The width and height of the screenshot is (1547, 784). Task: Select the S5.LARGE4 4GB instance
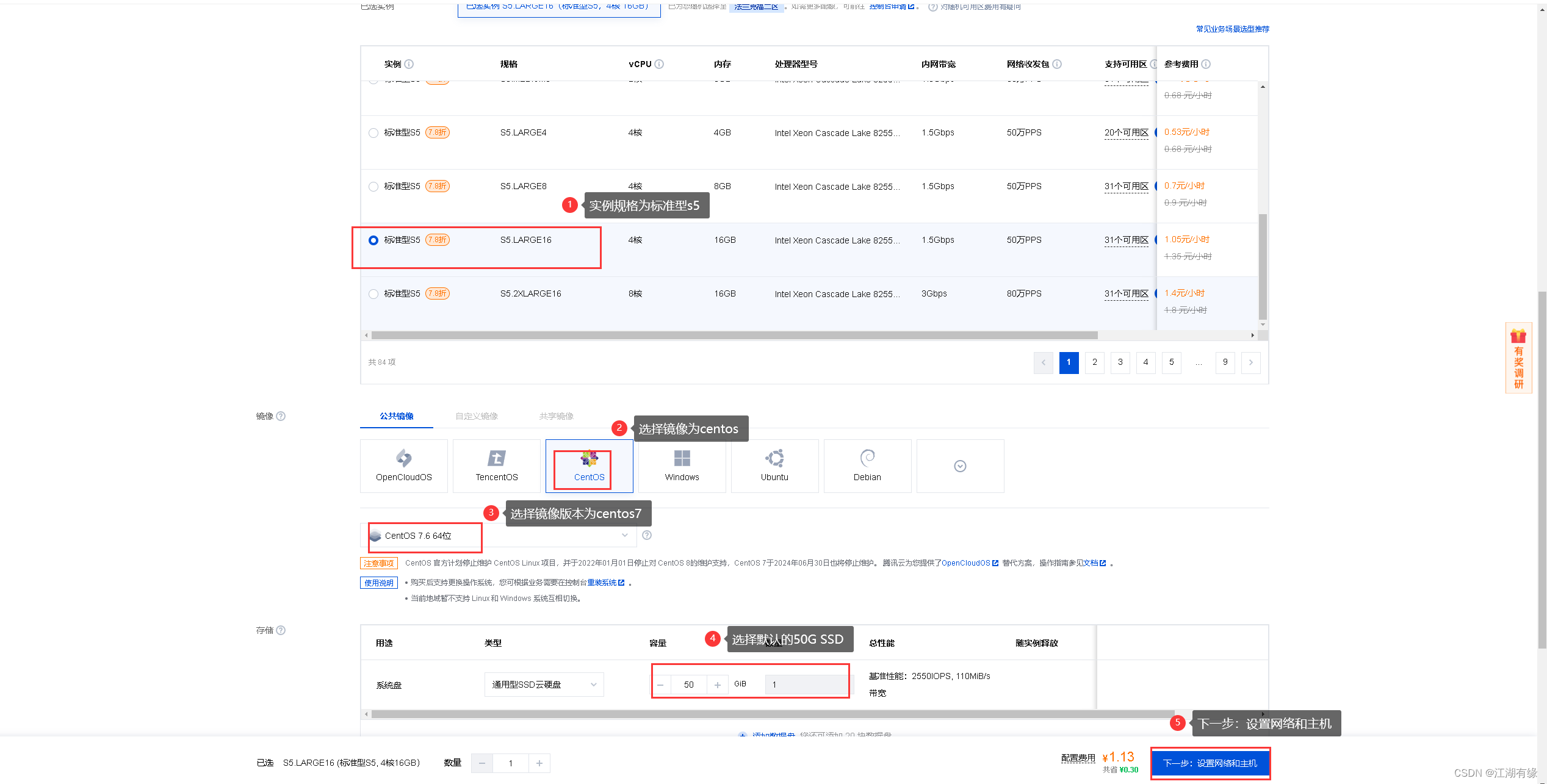coord(373,132)
